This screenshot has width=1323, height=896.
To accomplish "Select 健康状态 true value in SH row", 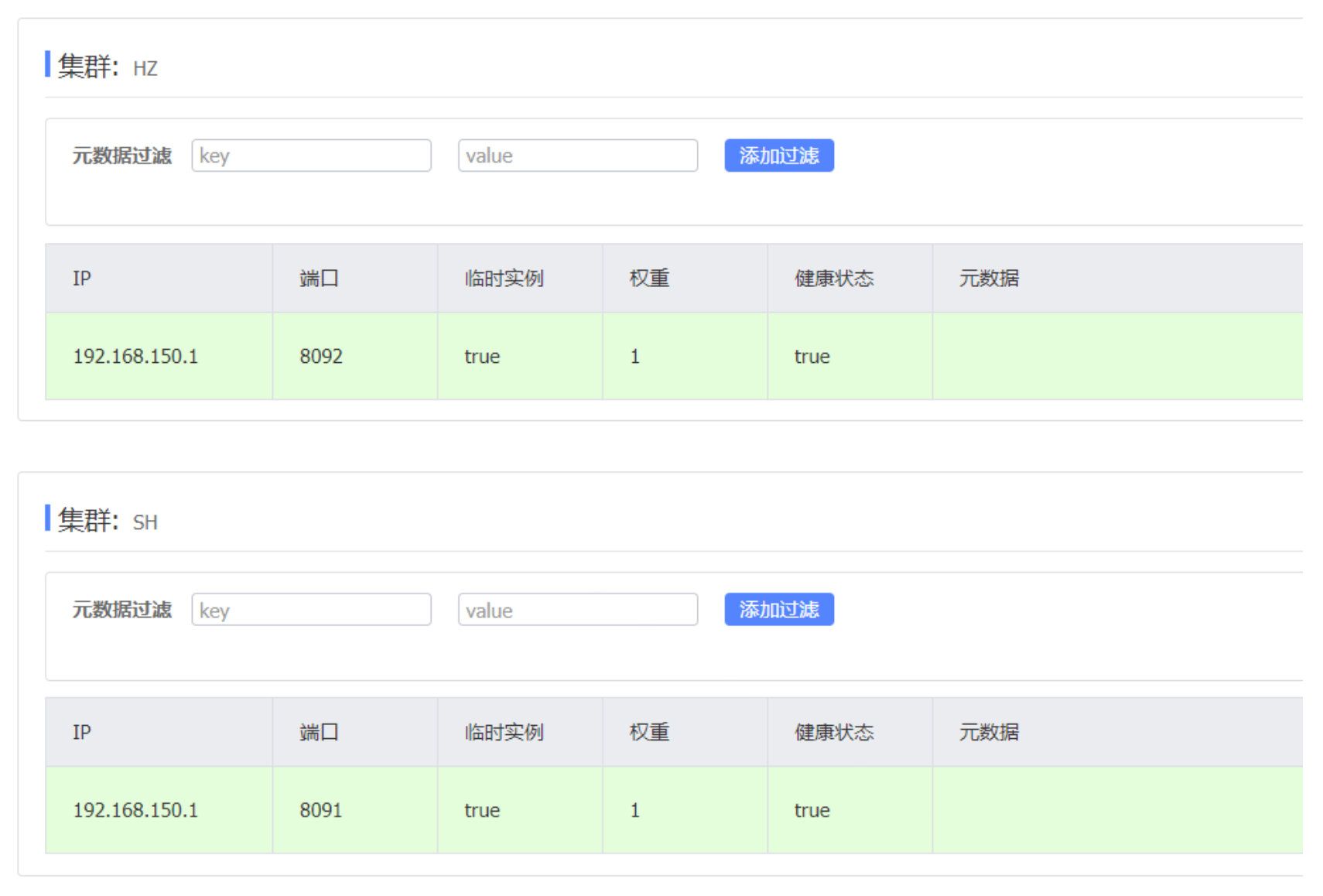I will (x=812, y=810).
